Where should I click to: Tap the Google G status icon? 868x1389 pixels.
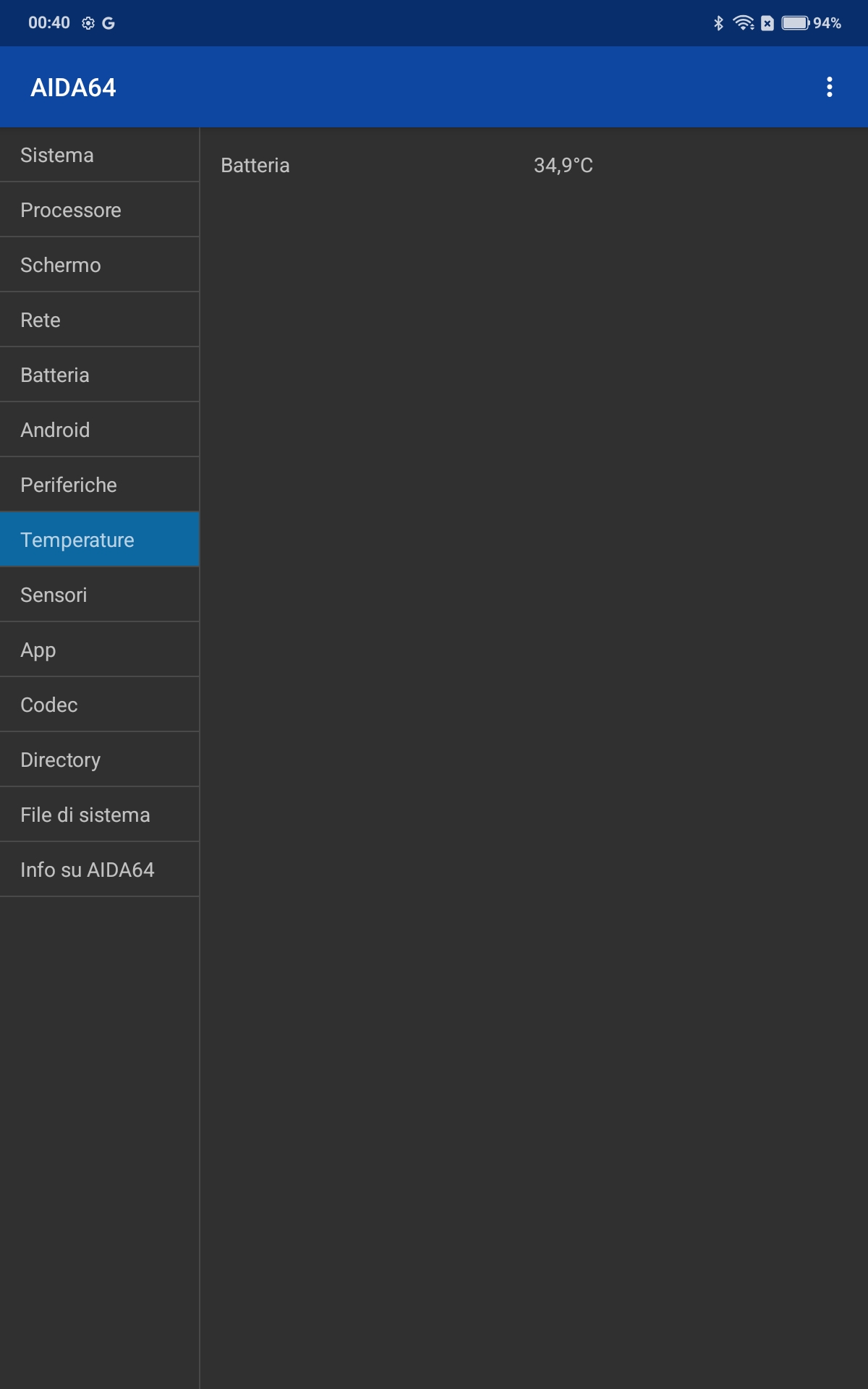click(x=109, y=23)
